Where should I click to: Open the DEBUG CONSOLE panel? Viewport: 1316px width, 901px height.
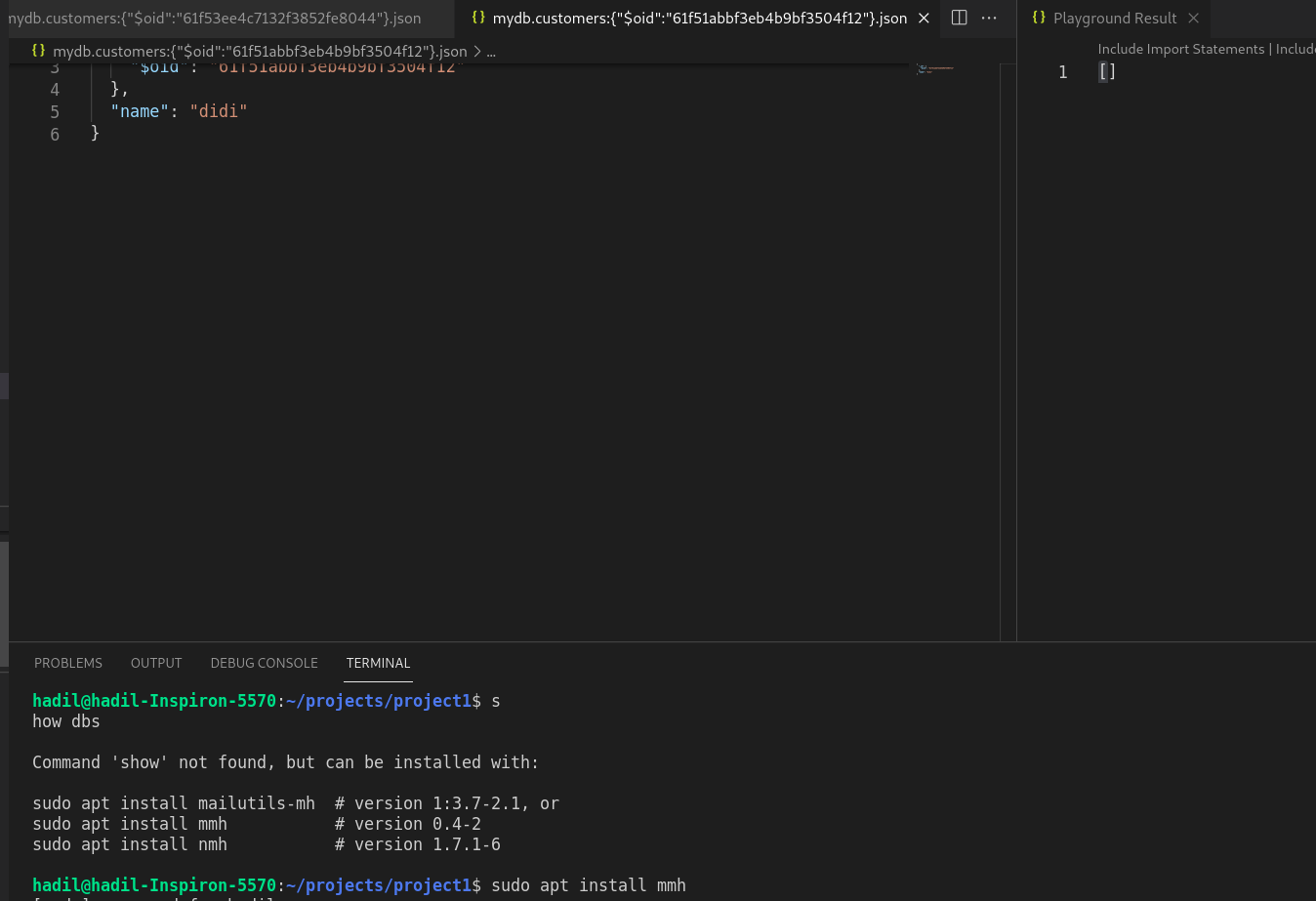click(264, 663)
